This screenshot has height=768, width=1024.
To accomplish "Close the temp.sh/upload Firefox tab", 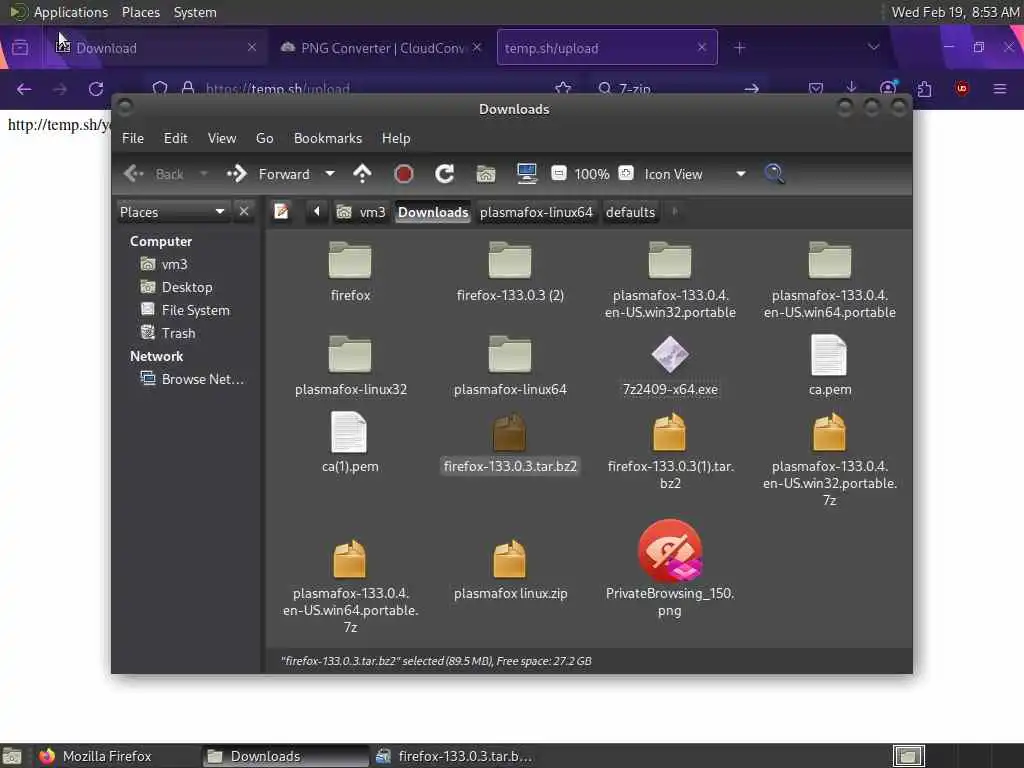I will [701, 47].
